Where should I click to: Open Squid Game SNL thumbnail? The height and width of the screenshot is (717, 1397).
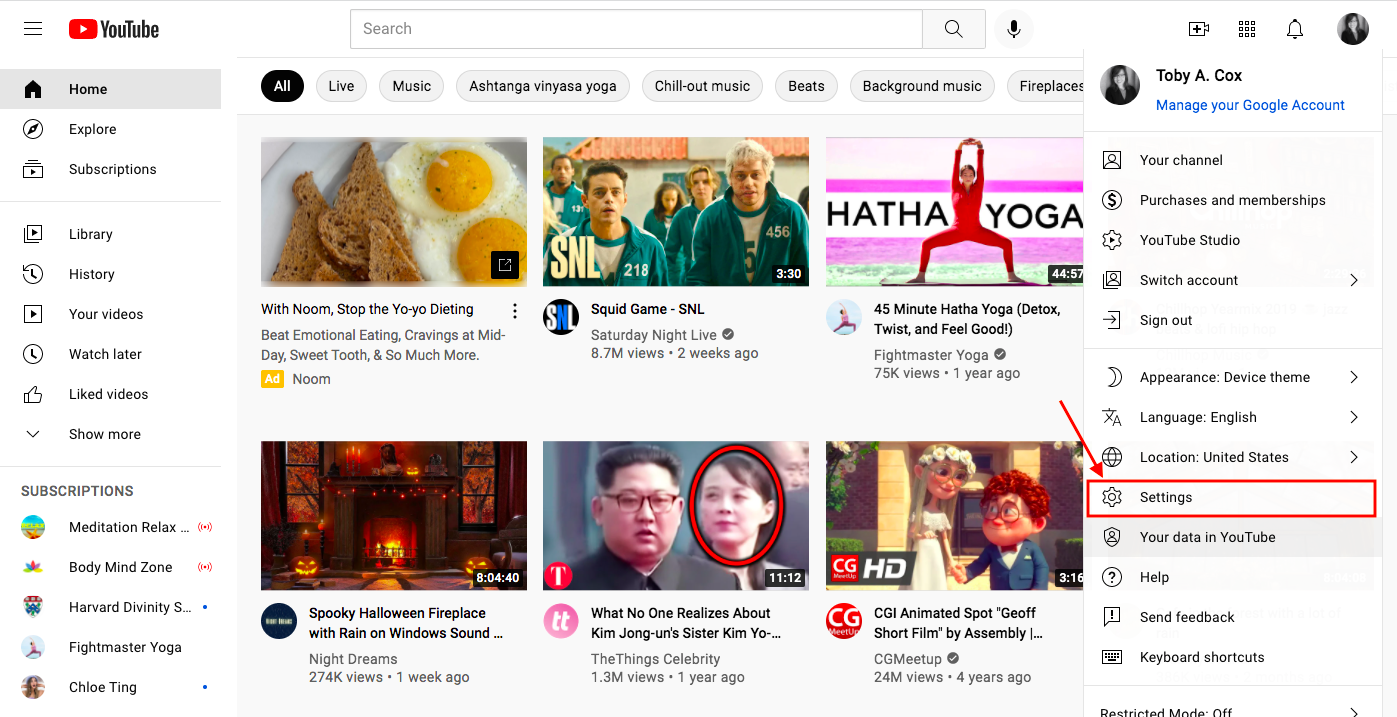(676, 211)
